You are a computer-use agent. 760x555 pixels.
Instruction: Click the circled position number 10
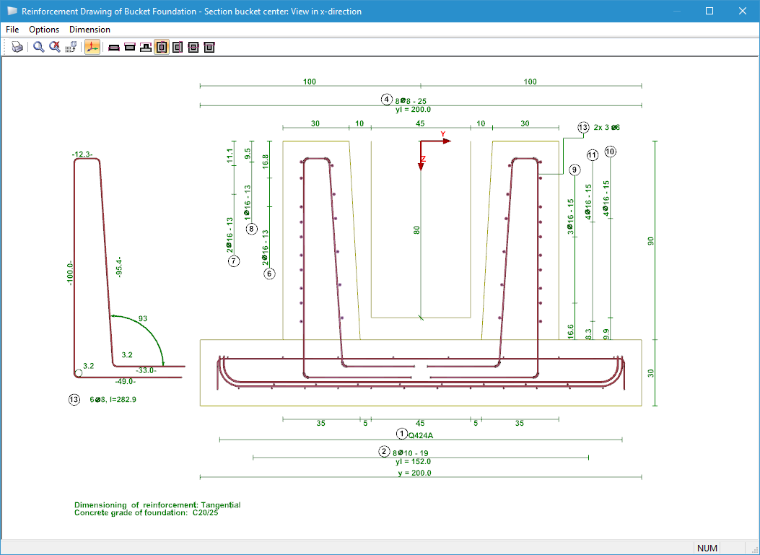610,152
